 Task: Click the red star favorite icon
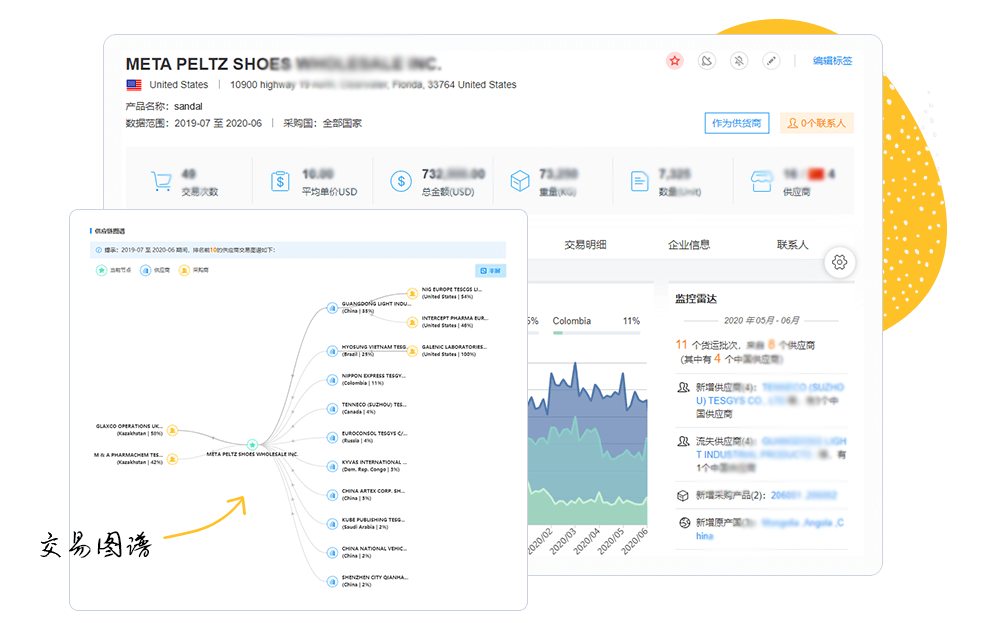click(x=675, y=61)
